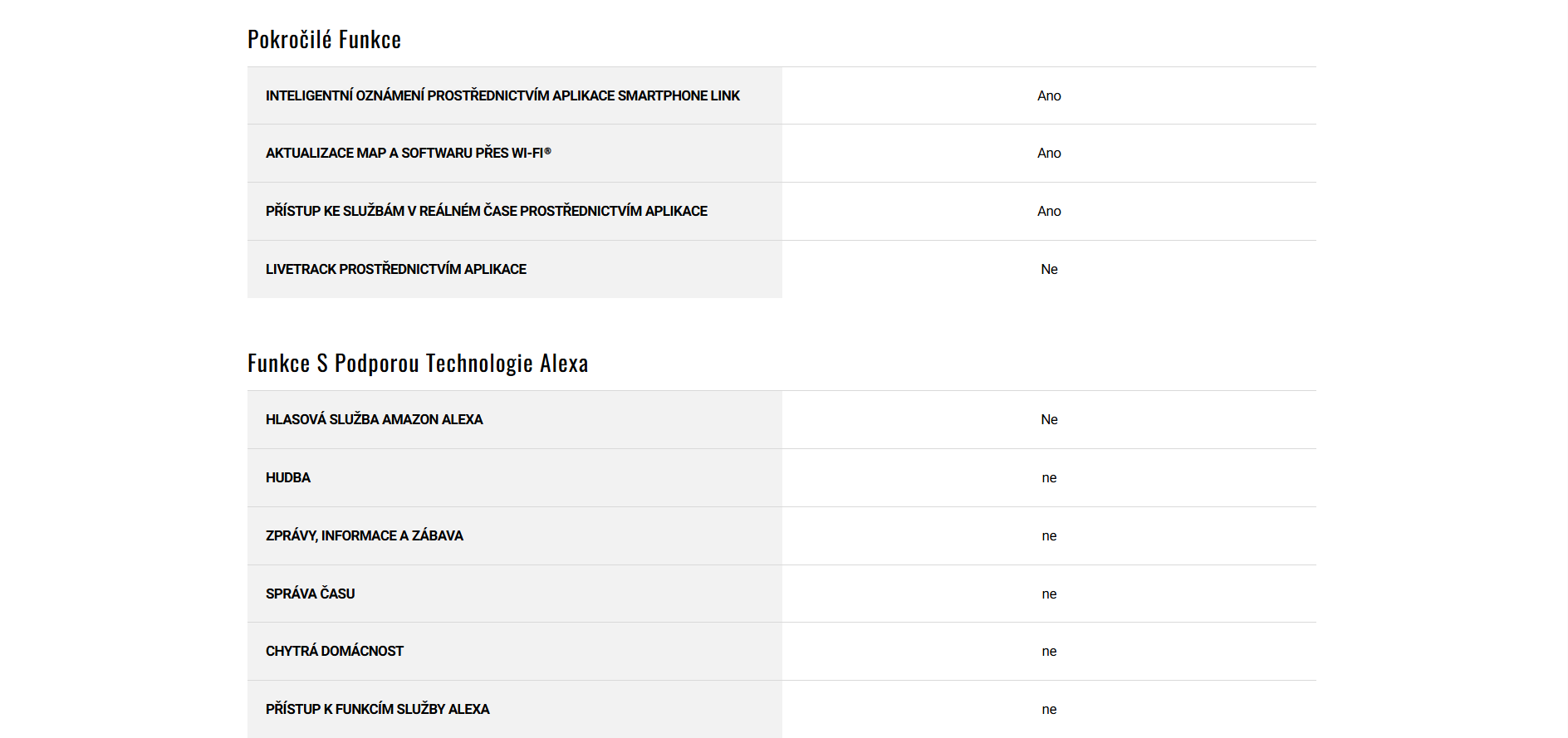Click the "Hlasová služba Amazon Alexa" label
Screen dimensions: 1568x738
click(374, 419)
